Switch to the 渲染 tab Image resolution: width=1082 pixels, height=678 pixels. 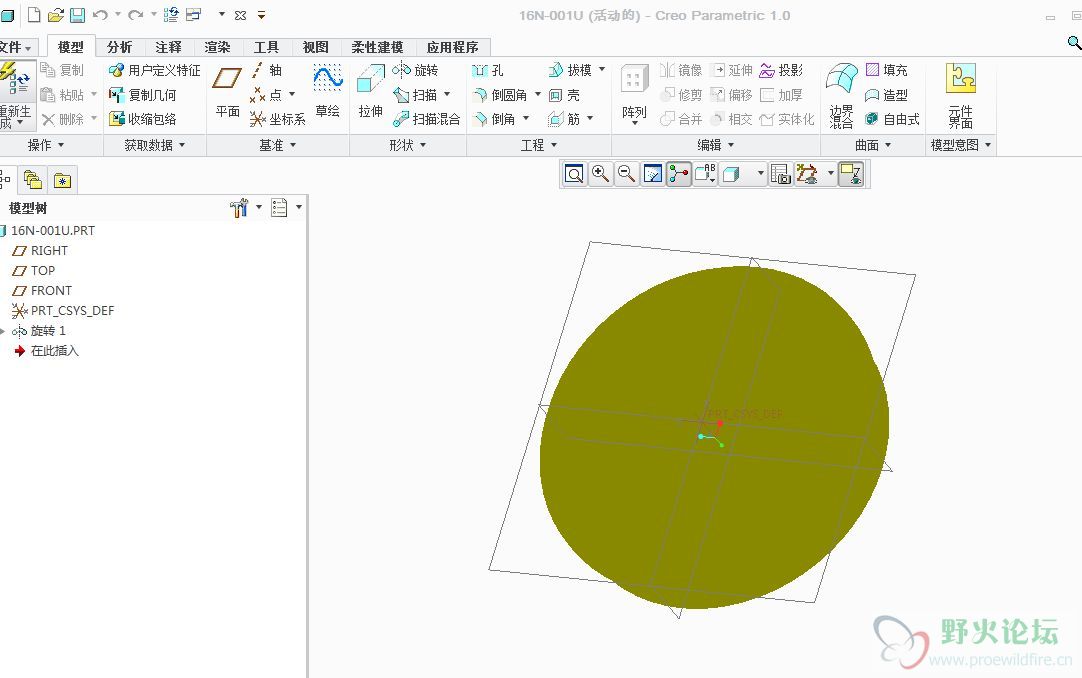coord(217,47)
